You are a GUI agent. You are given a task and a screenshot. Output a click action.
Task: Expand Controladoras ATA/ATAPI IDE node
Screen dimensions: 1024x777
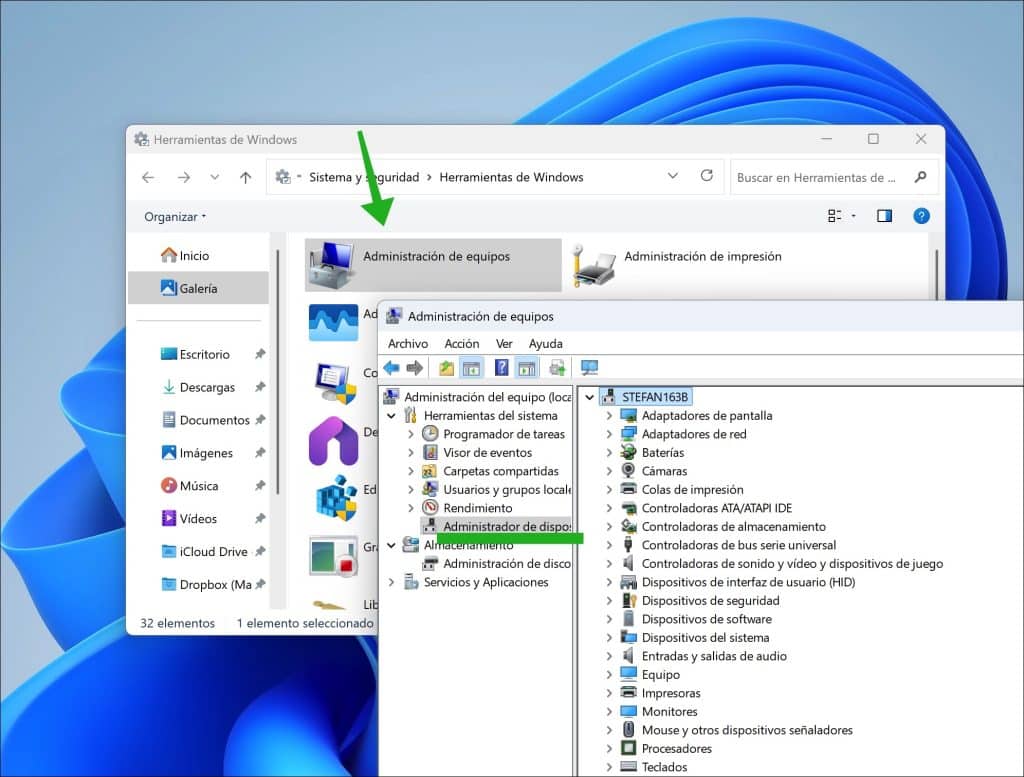[x=609, y=507]
